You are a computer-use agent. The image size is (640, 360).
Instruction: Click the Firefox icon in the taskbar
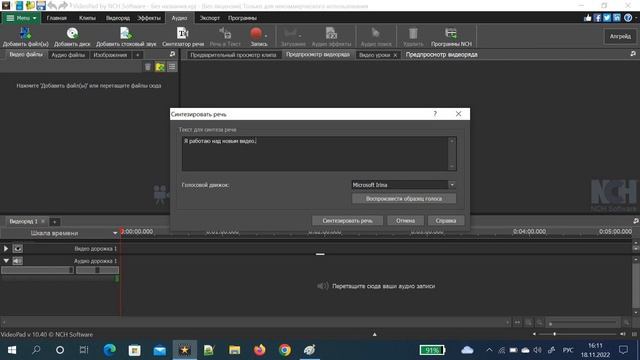click(x=260, y=350)
